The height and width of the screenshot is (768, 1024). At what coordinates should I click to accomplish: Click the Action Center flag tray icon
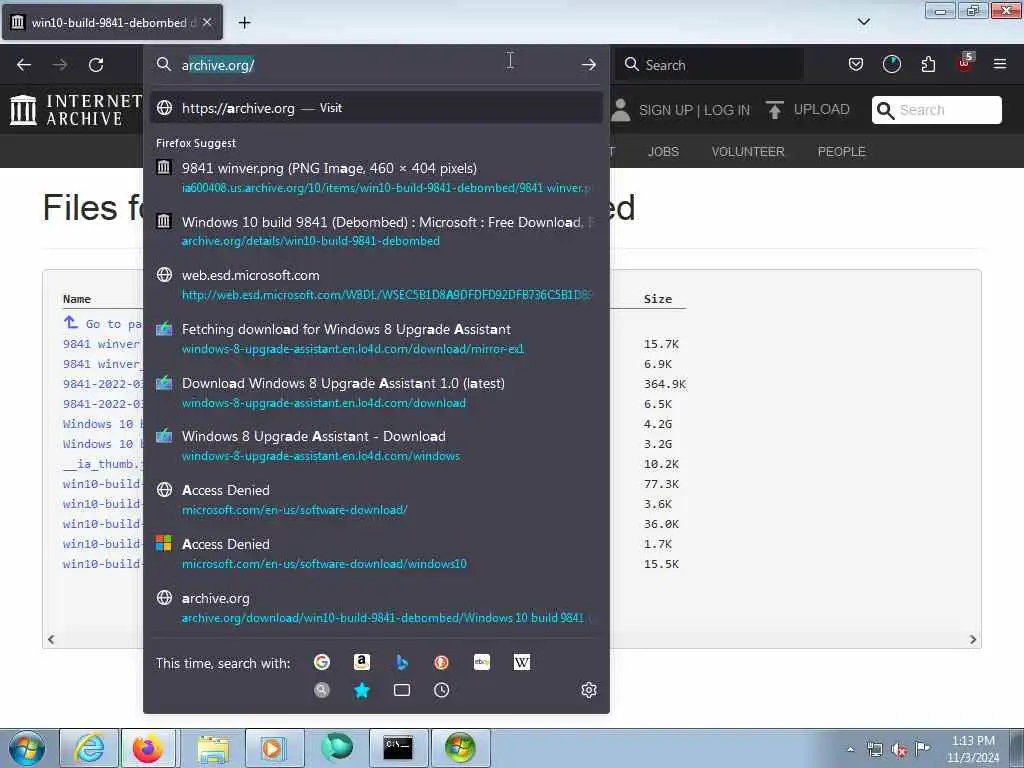(922, 748)
